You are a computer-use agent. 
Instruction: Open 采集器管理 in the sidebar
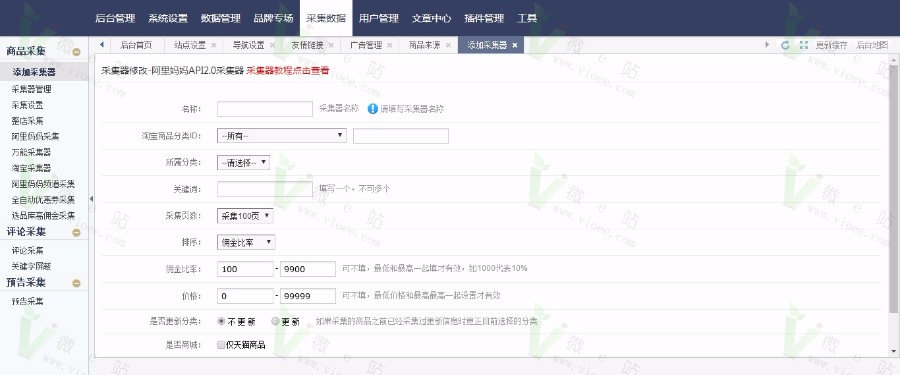32,89
